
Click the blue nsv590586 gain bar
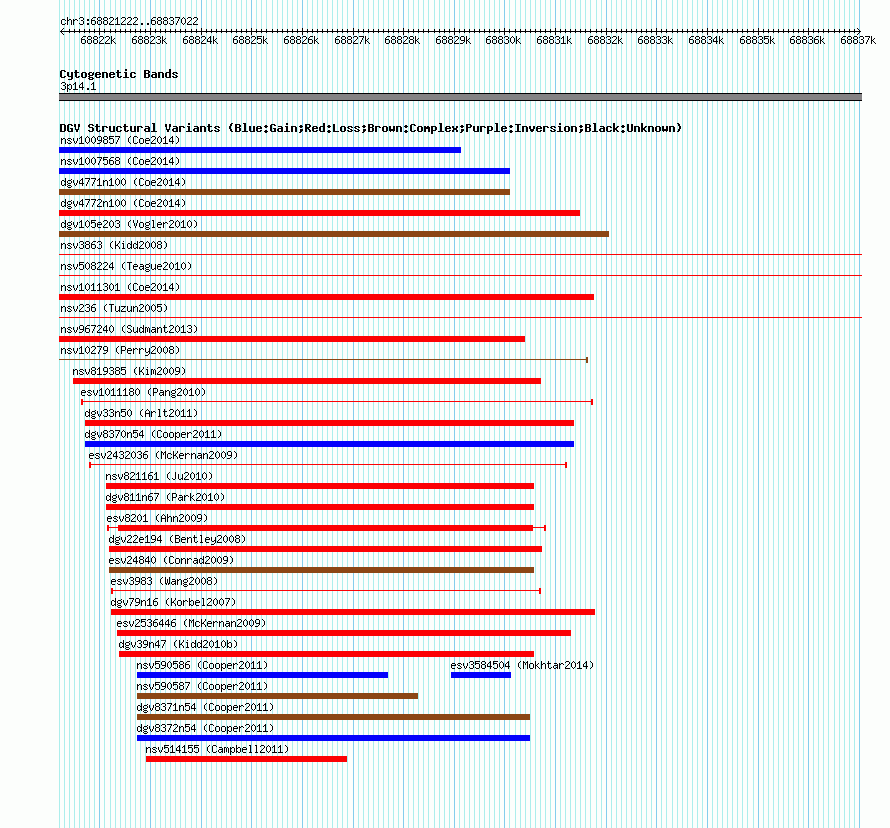coord(262,675)
